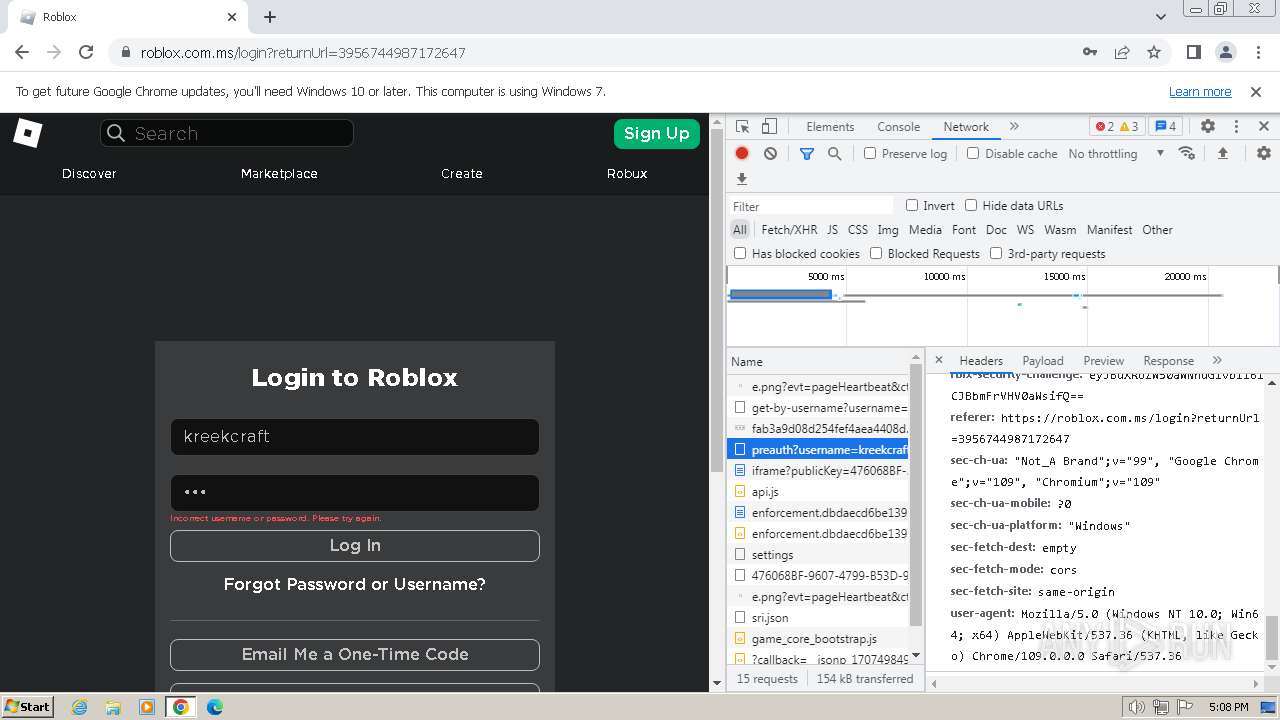Click the share page icon in address bar

click(x=1122, y=52)
